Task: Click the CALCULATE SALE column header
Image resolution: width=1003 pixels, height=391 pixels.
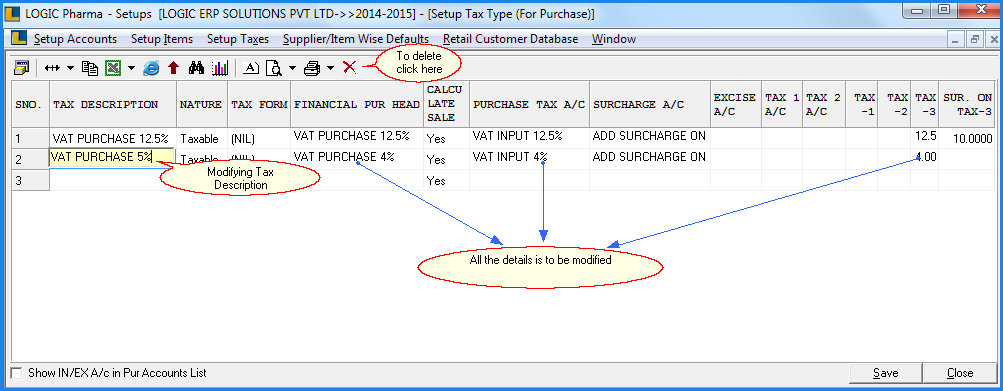Action: (446, 104)
